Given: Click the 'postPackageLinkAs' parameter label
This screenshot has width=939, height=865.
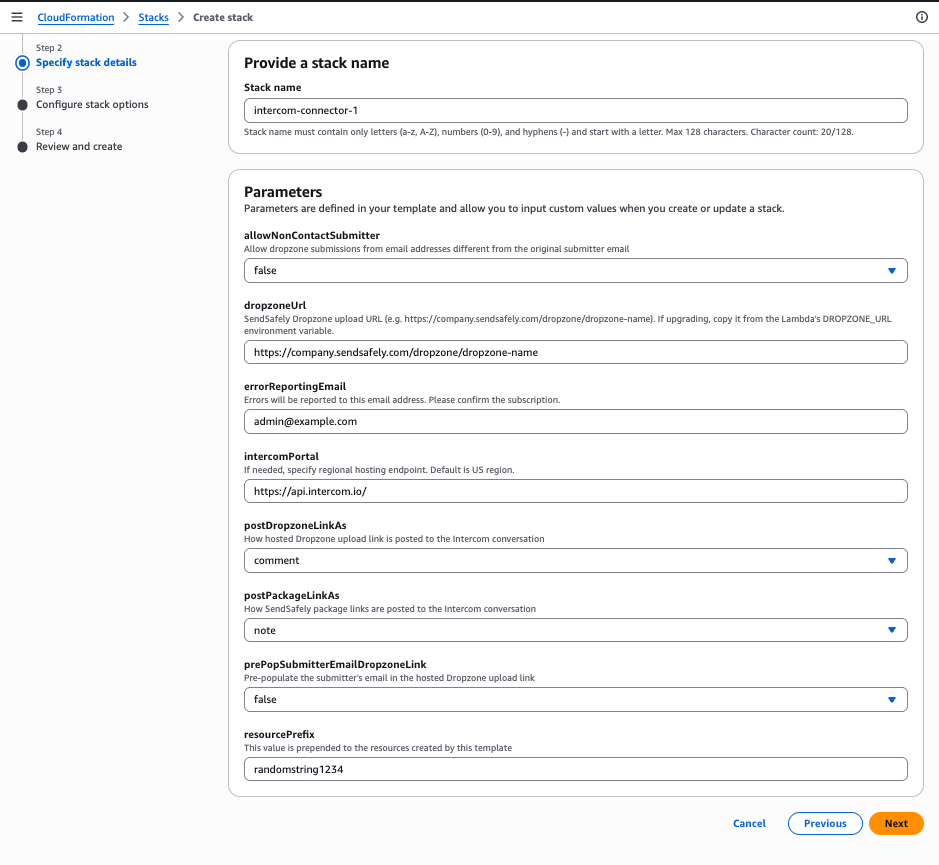Looking at the screenshot, I should click(292, 595).
